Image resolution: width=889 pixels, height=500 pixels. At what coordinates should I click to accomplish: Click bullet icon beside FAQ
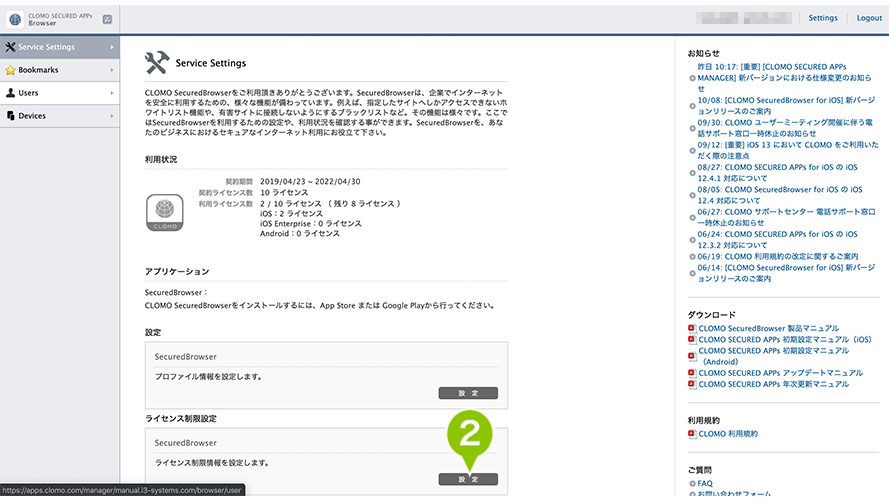point(692,484)
